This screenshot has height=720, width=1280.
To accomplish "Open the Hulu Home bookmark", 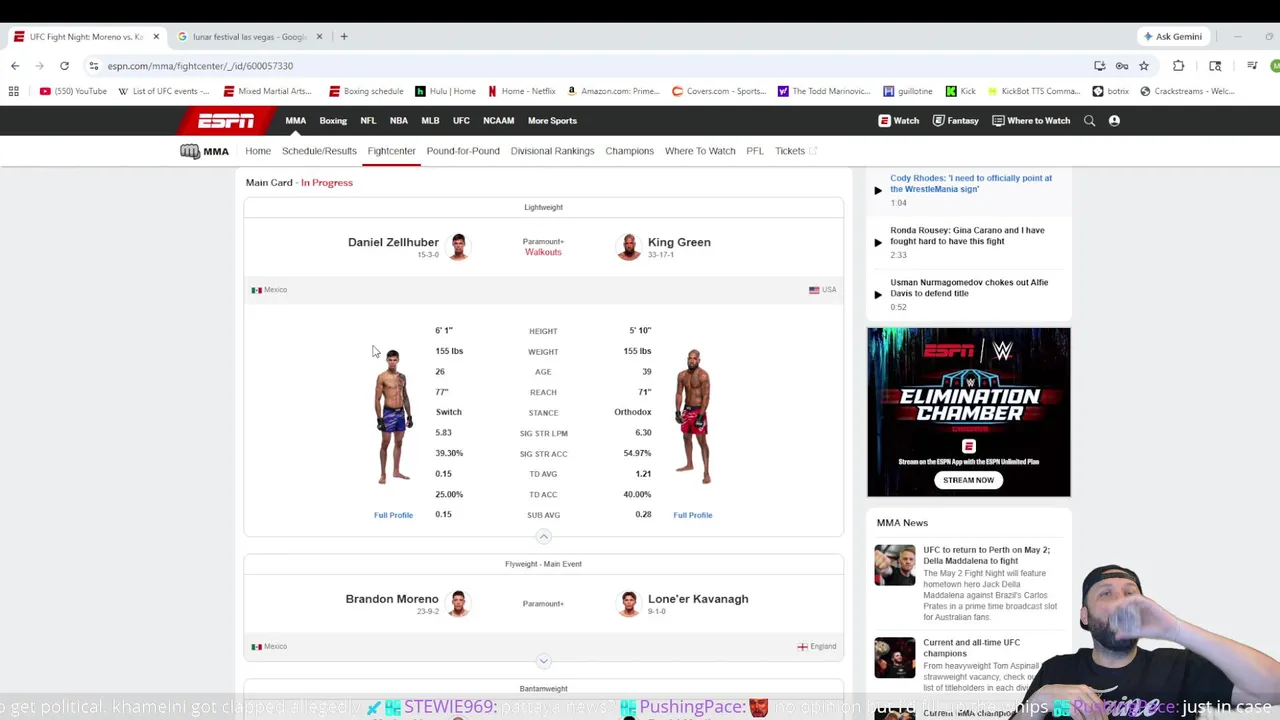I will (445, 91).
